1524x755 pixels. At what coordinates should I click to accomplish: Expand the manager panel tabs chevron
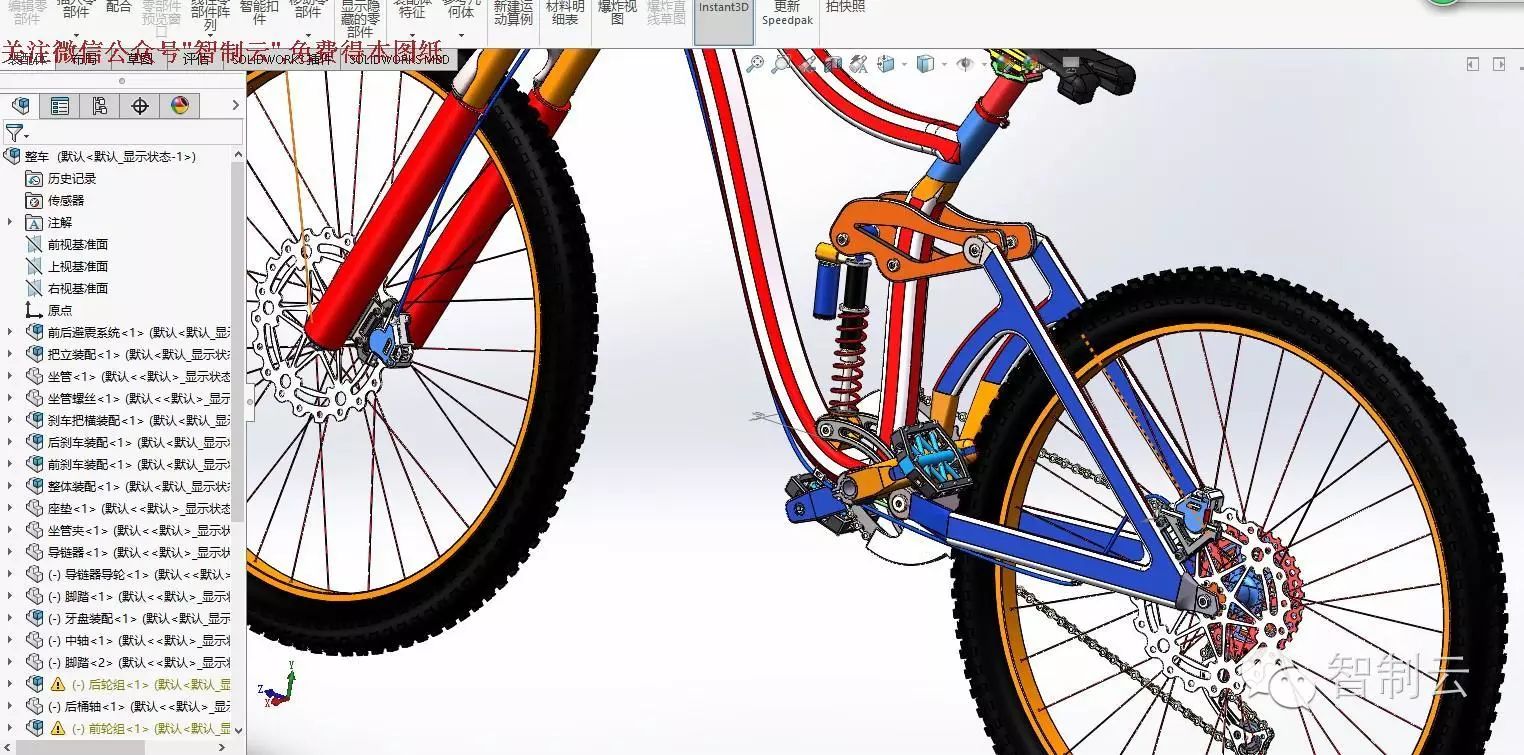236,106
